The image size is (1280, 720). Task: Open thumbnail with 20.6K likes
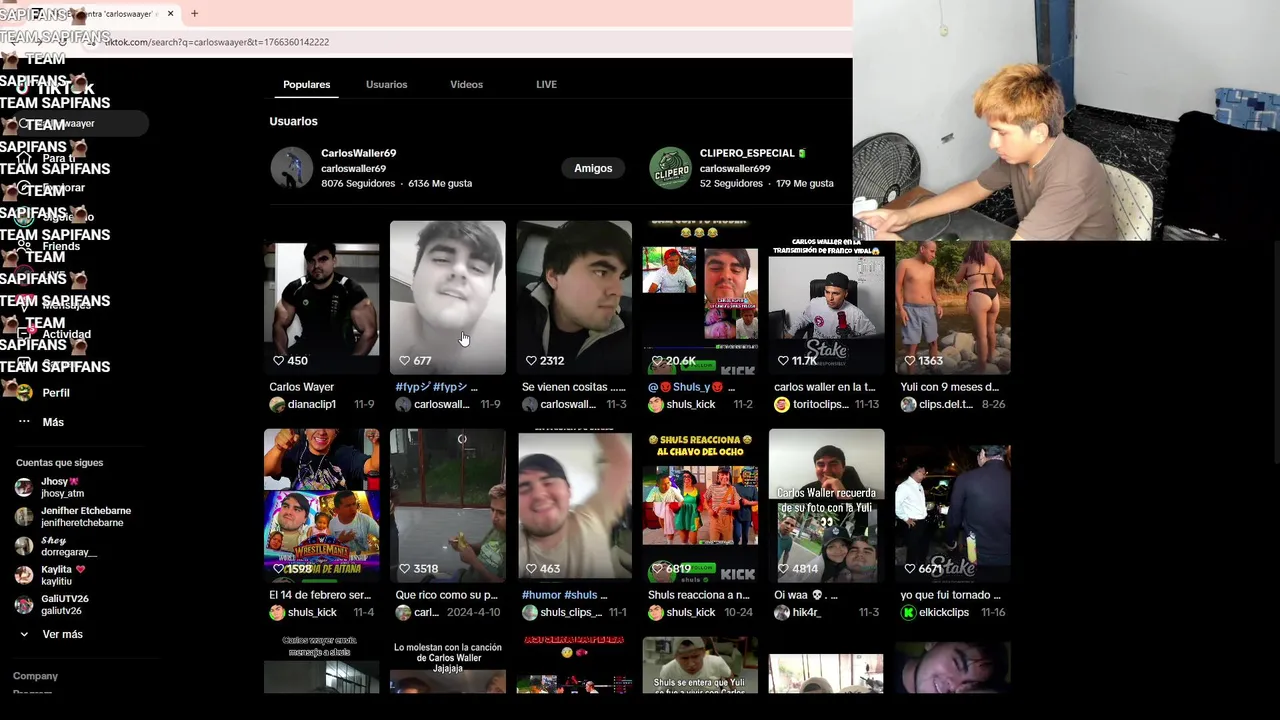point(700,297)
